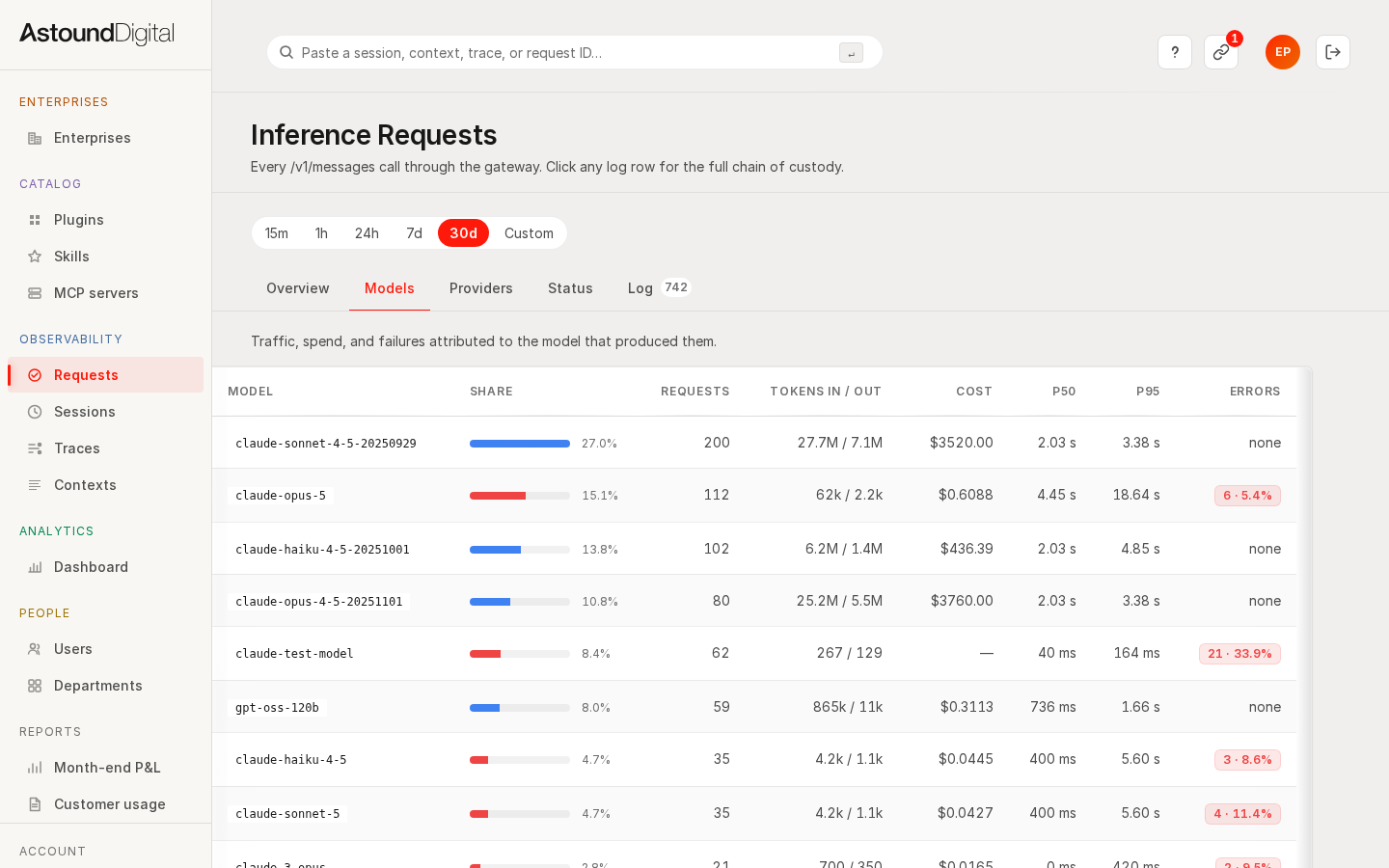Choose the Custom time range
Viewport: 1389px width, 868px height.
(x=529, y=233)
